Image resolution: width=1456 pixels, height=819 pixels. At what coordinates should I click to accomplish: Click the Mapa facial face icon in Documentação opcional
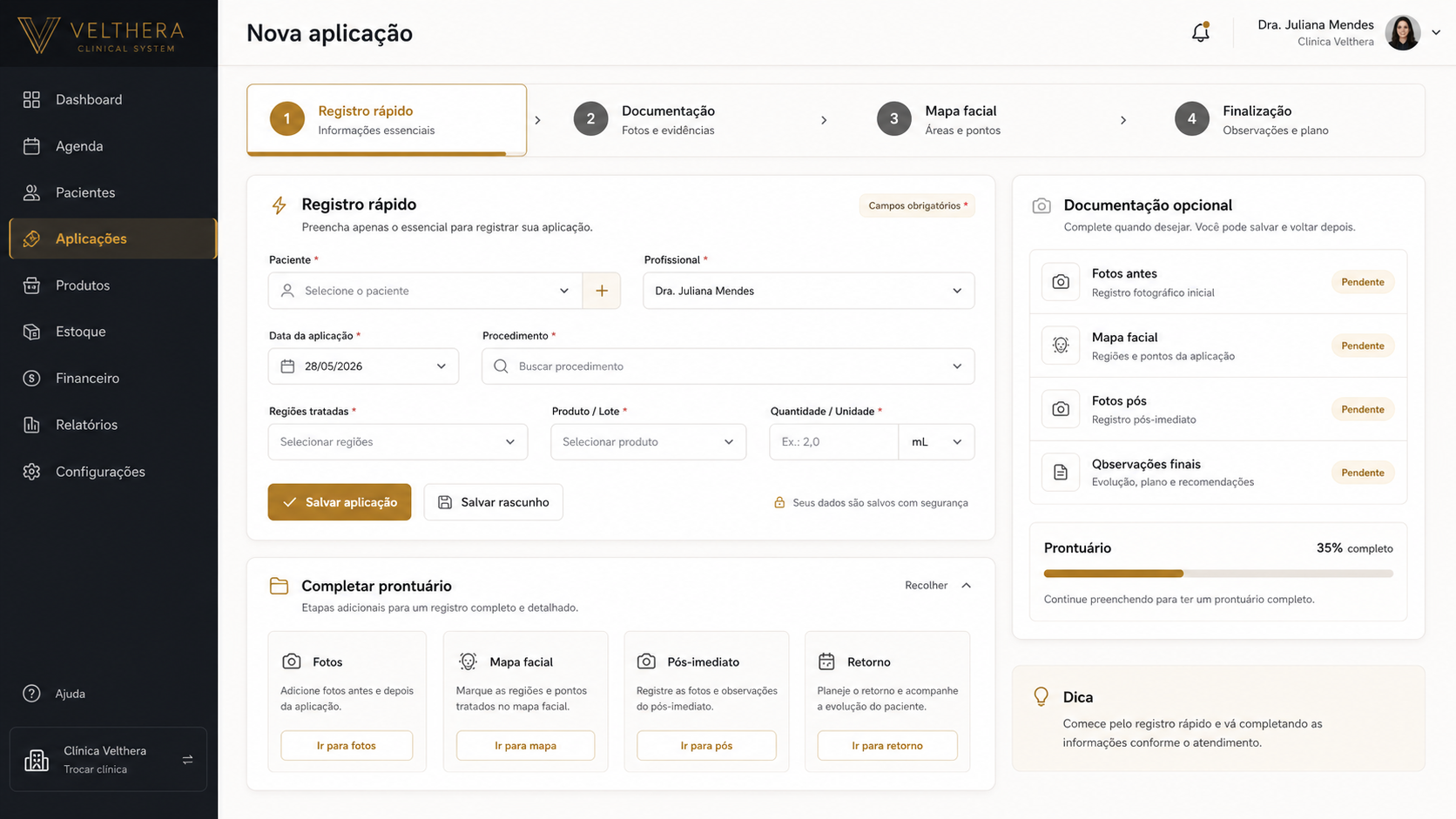pyautogui.click(x=1061, y=346)
